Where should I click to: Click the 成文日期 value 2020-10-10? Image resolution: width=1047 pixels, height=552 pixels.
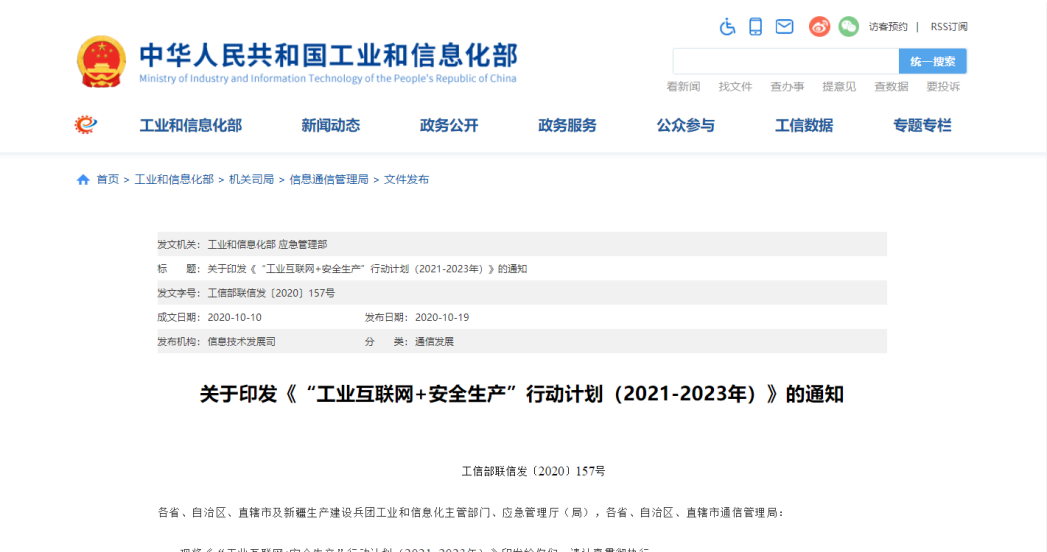click(234, 318)
